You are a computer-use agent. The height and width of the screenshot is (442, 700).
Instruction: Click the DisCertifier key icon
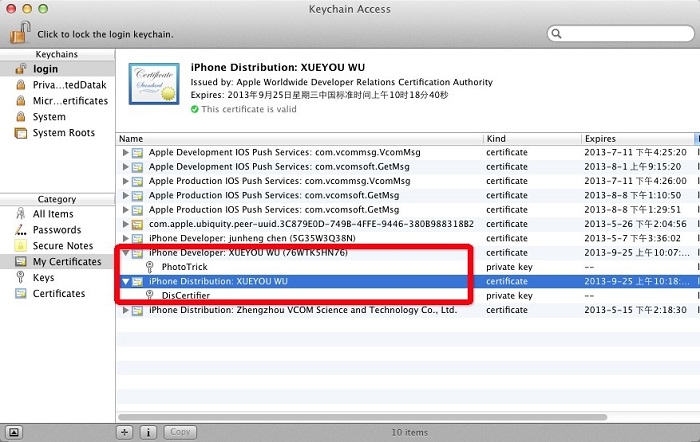[x=150, y=296]
